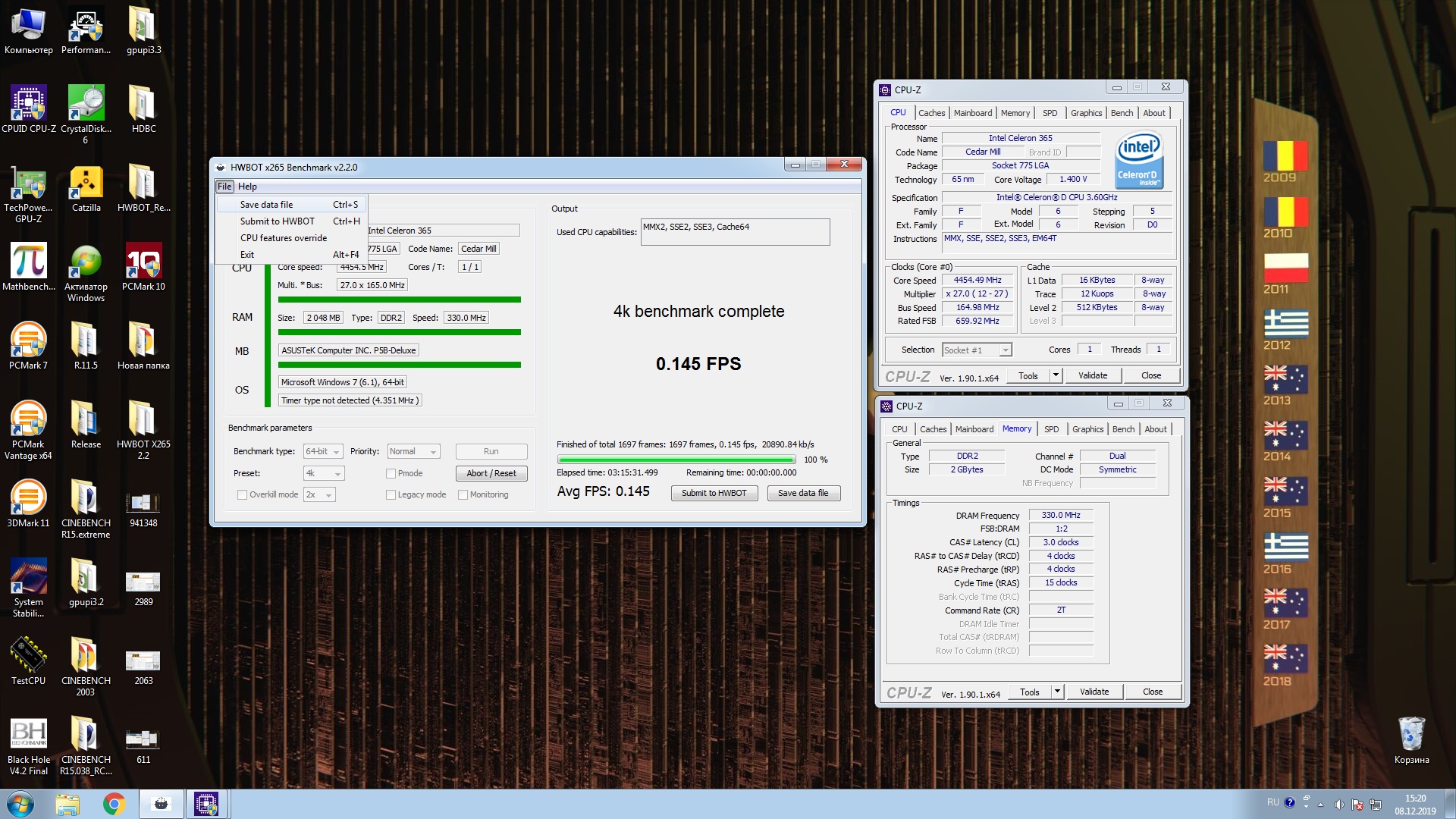1456x819 pixels.
Task: Choose Exit from the File menu
Action: [292, 254]
